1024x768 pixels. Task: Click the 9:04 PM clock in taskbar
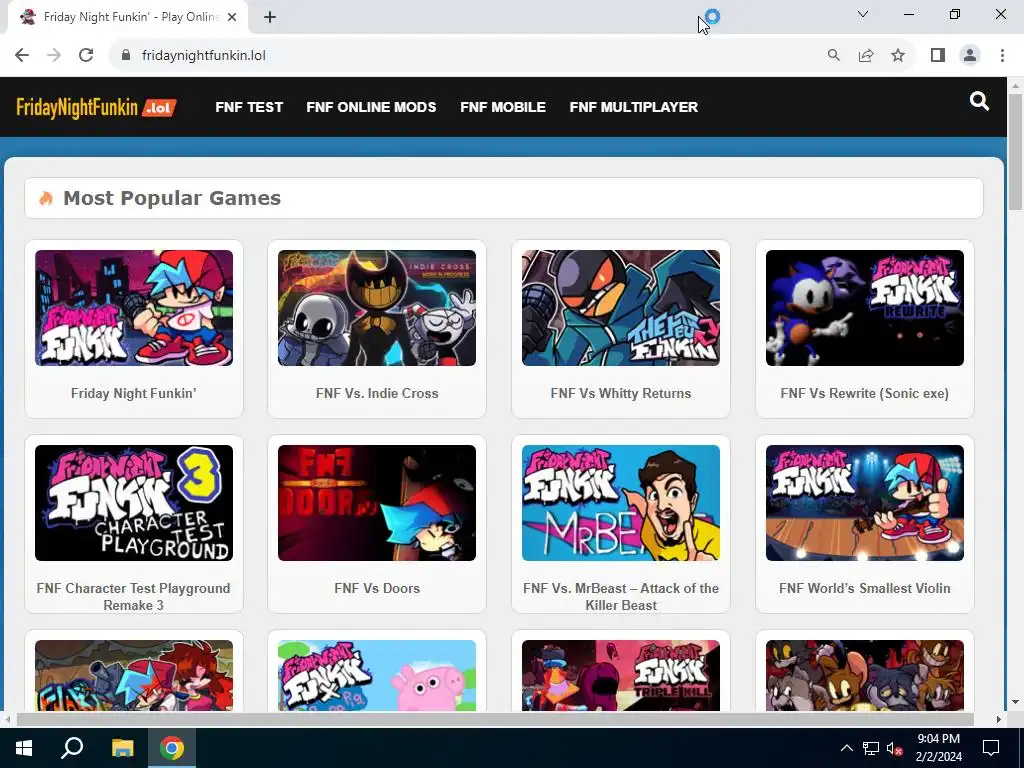point(938,739)
